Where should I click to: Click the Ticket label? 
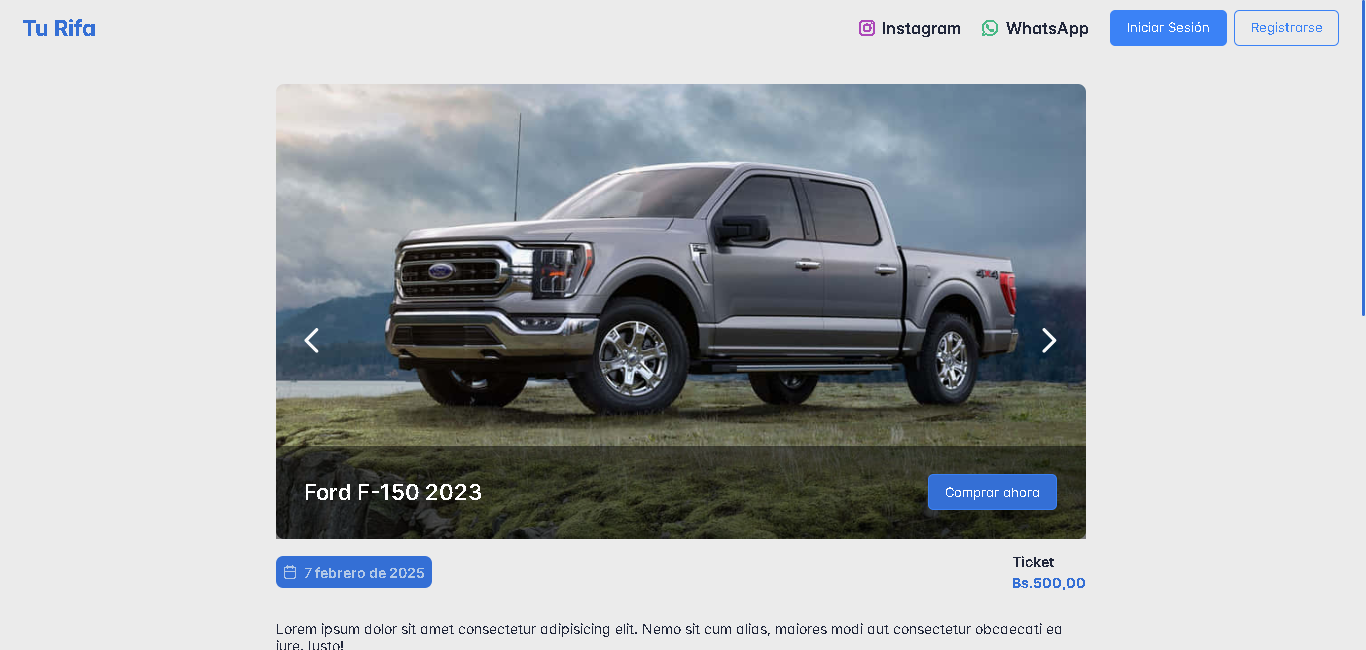tap(1033, 562)
